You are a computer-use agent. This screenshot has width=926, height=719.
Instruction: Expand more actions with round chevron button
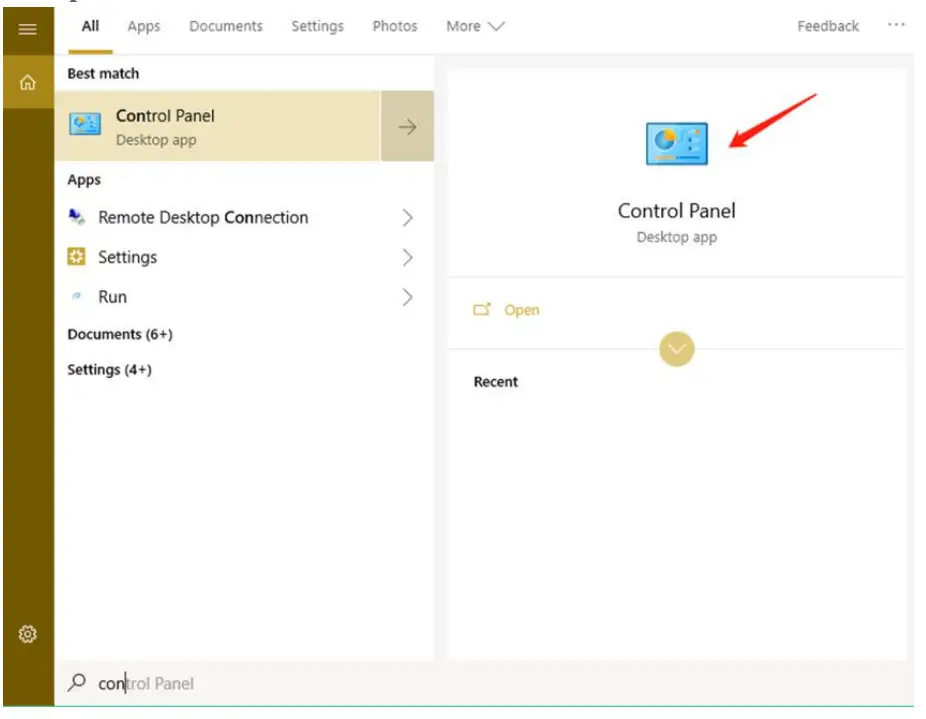pyautogui.click(x=677, y=349)
